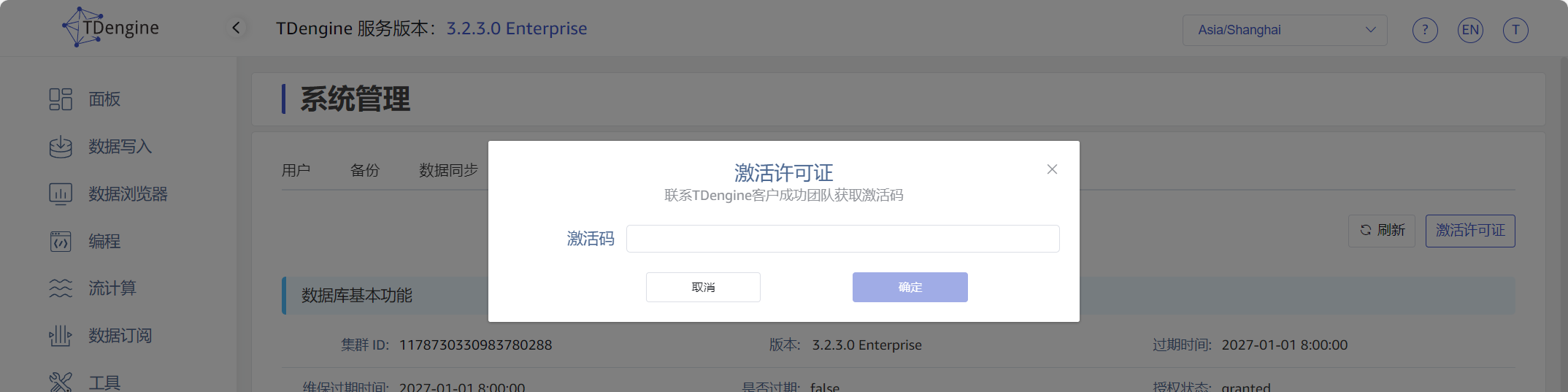
Task: Open the user avatar T menu
Action: (1515, 30)
